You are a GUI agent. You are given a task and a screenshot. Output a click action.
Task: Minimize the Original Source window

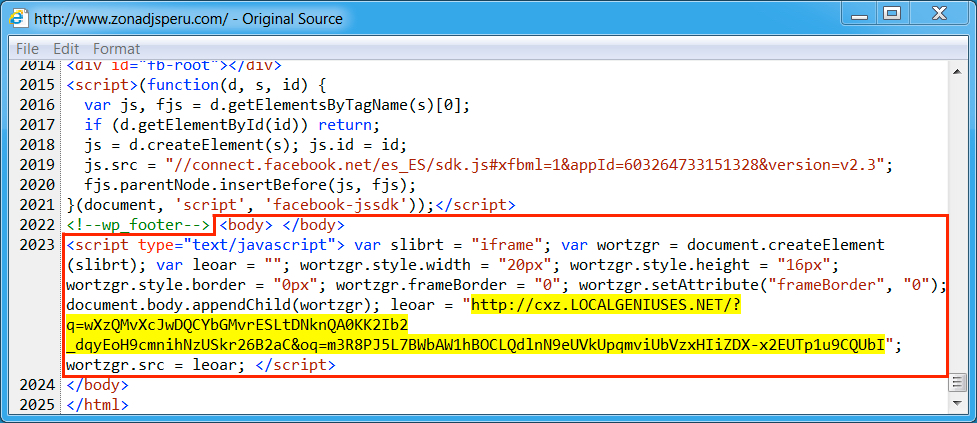(858, 13)
